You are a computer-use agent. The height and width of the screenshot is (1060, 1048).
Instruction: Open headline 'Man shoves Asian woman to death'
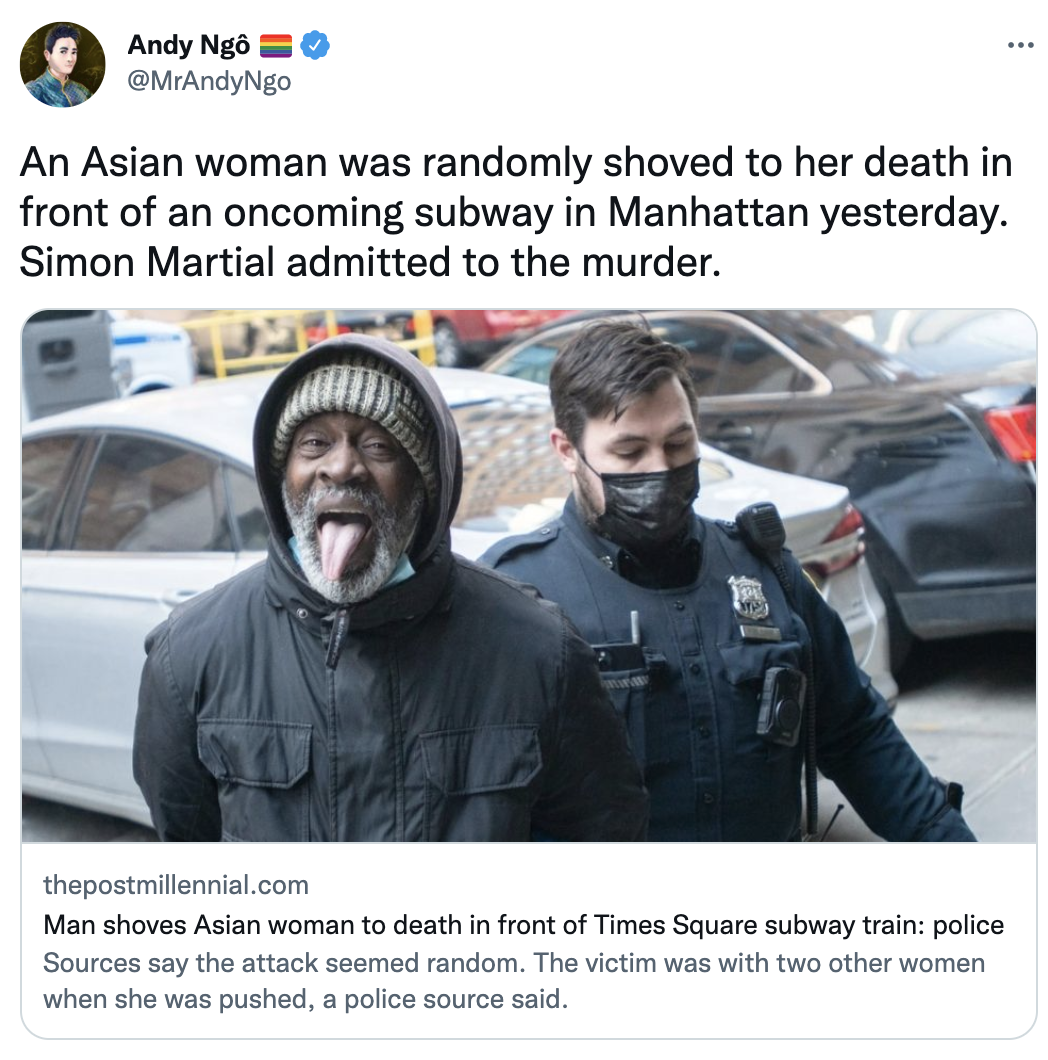coord(523,925)
